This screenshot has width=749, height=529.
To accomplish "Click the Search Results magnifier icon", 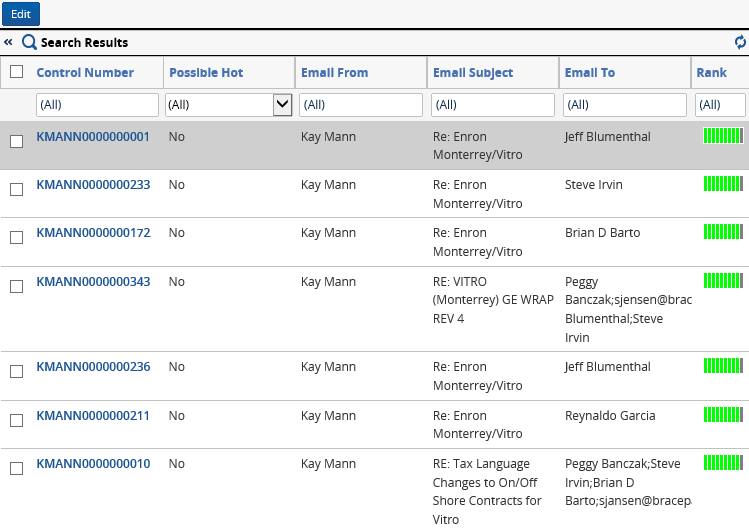I will click(x=29, y=43).
